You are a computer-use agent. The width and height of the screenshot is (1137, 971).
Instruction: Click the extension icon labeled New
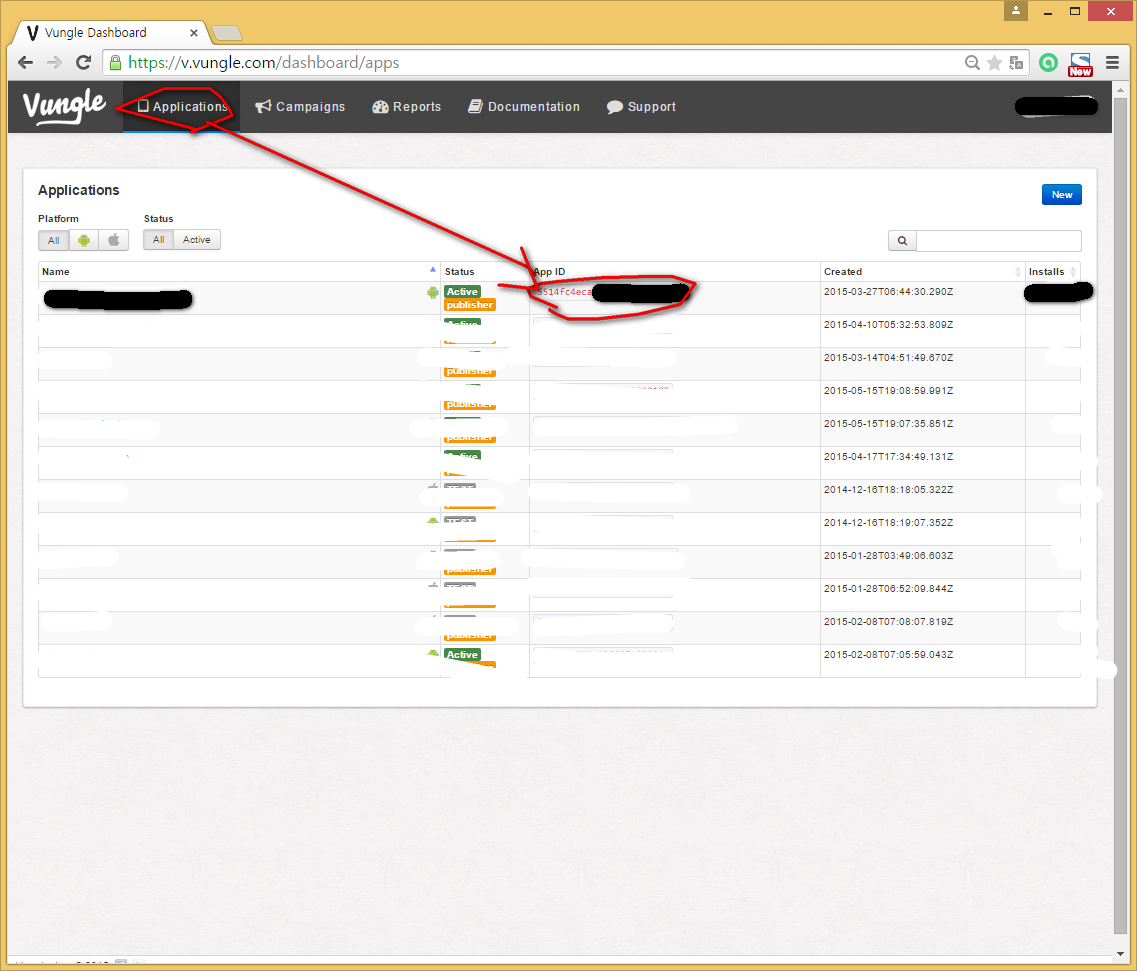1080,64
